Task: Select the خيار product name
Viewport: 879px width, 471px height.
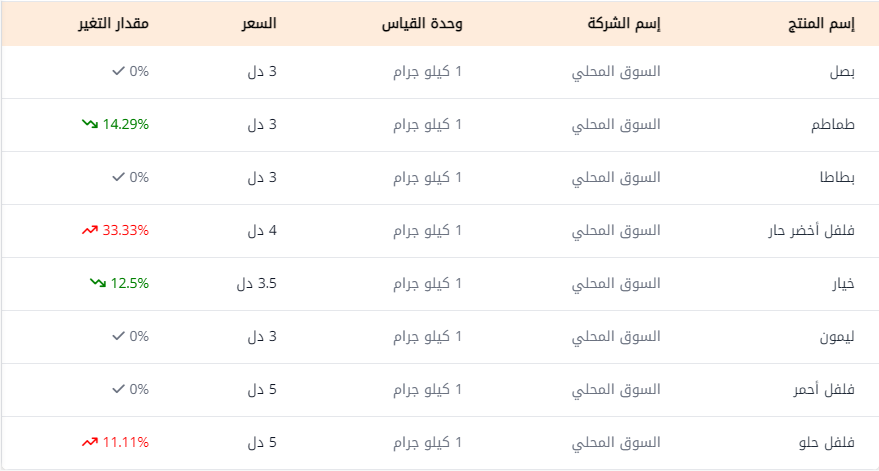Action: click(843, 284)
